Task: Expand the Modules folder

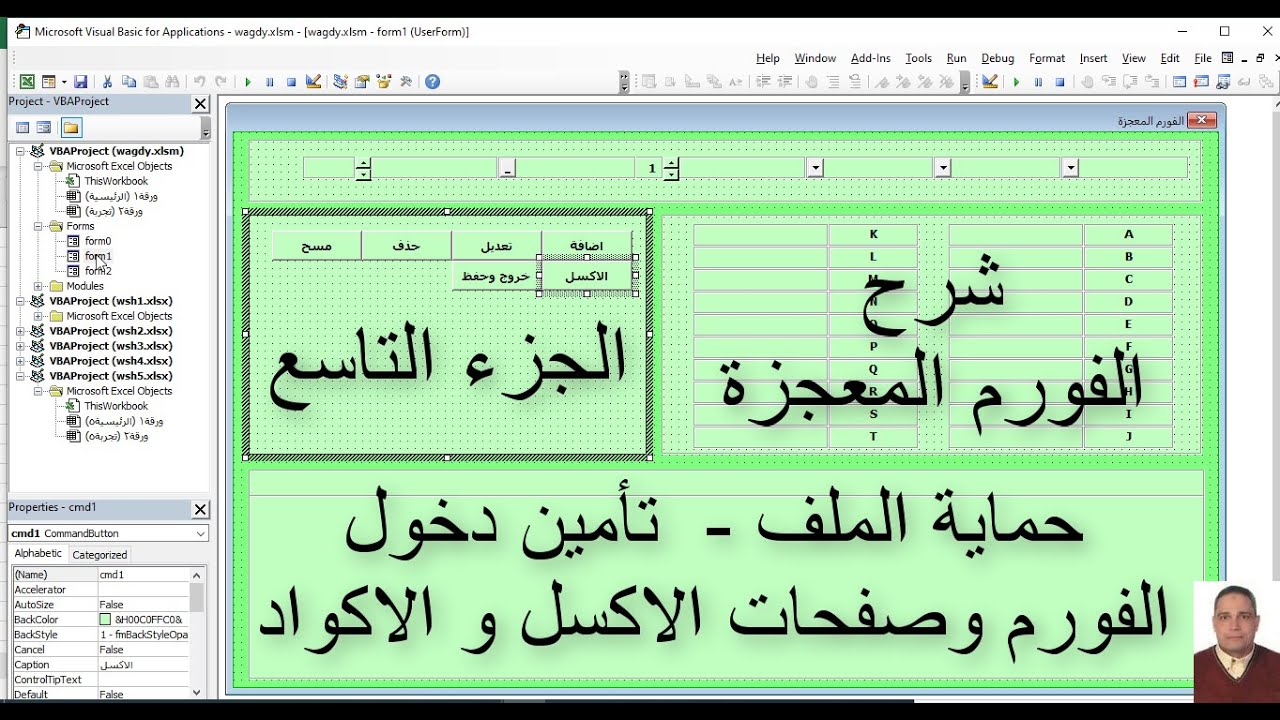Action: coord(39,286)
